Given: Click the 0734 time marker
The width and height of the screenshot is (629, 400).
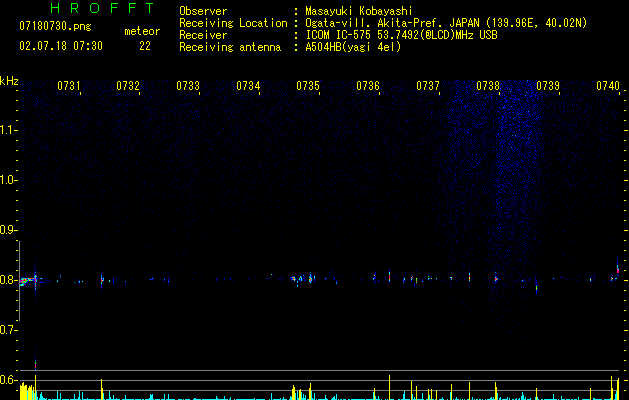Looking at the screenshot, I should tap(248, 85).
